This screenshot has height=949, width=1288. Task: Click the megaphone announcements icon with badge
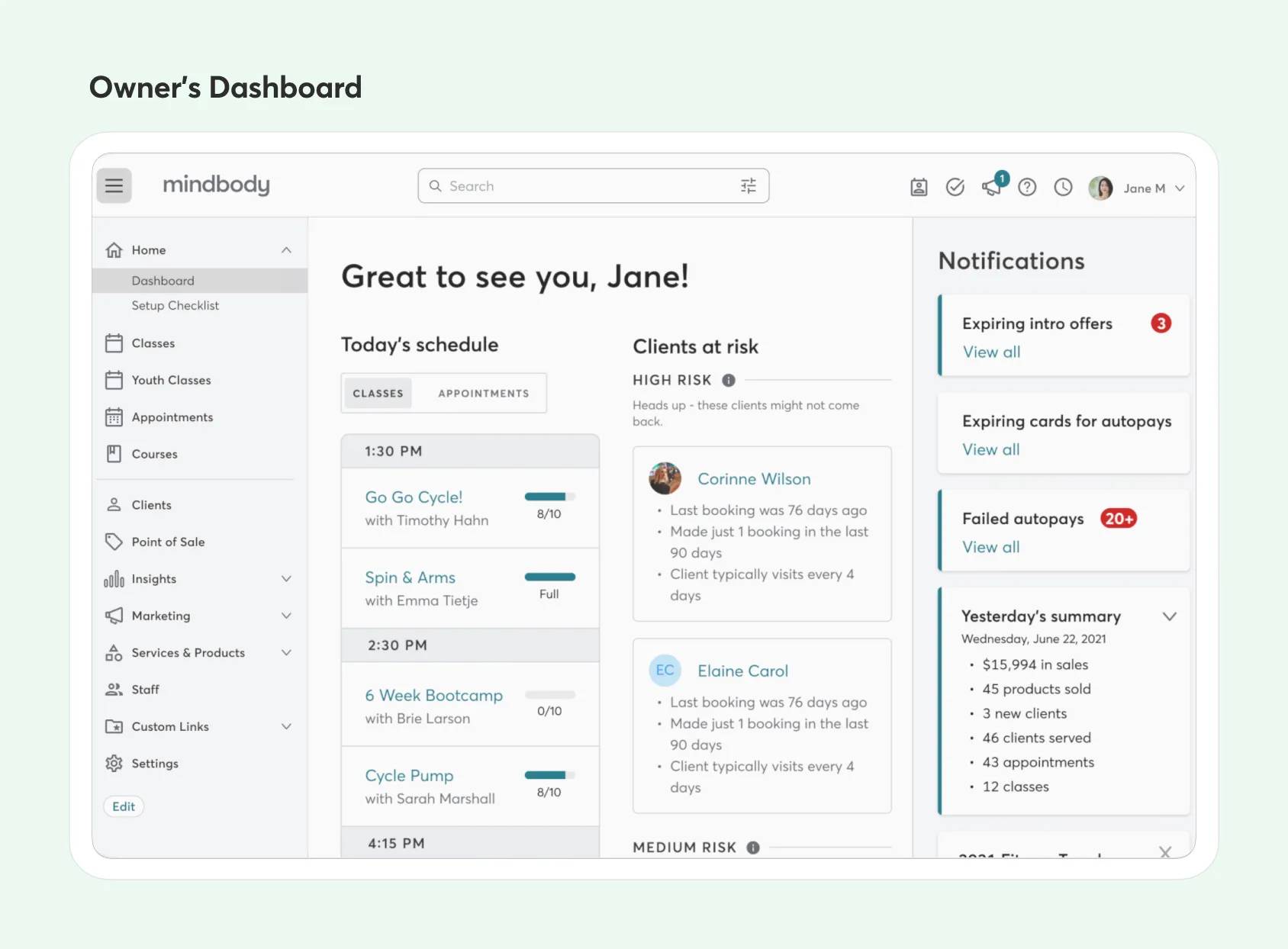pyautogui.click(x=990, y=189)
